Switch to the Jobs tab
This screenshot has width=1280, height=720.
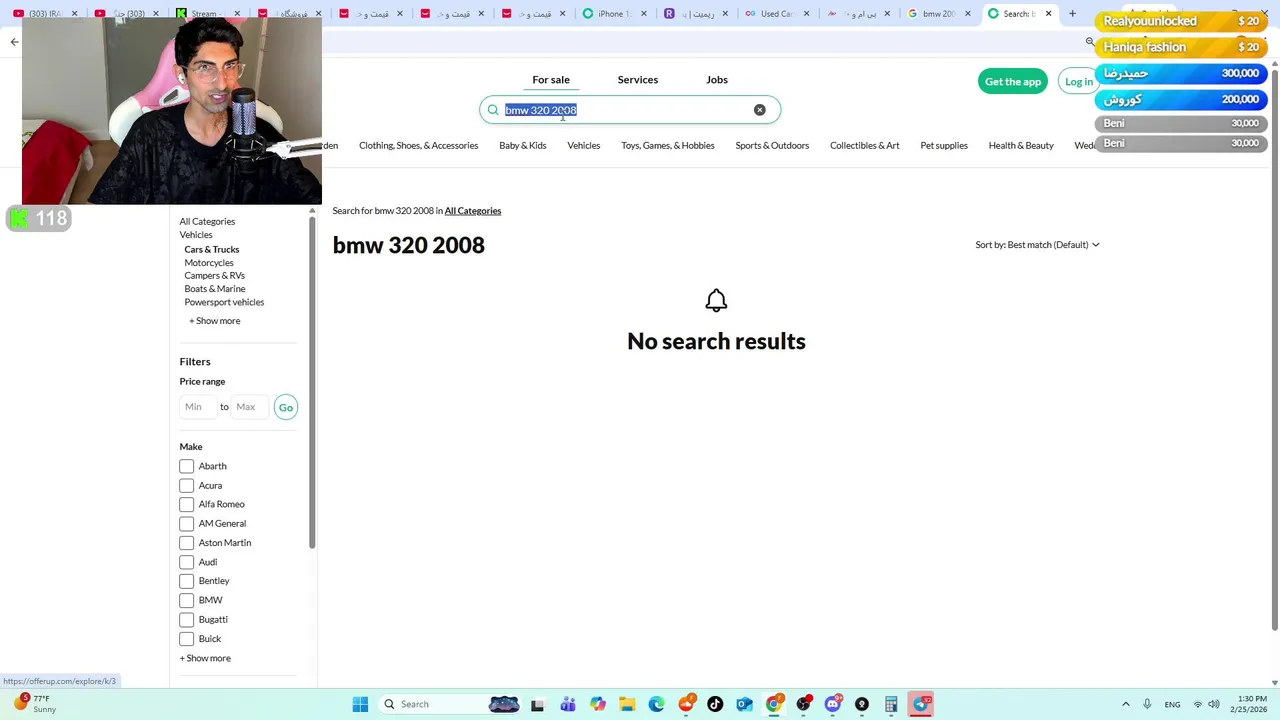pos(717,80)
